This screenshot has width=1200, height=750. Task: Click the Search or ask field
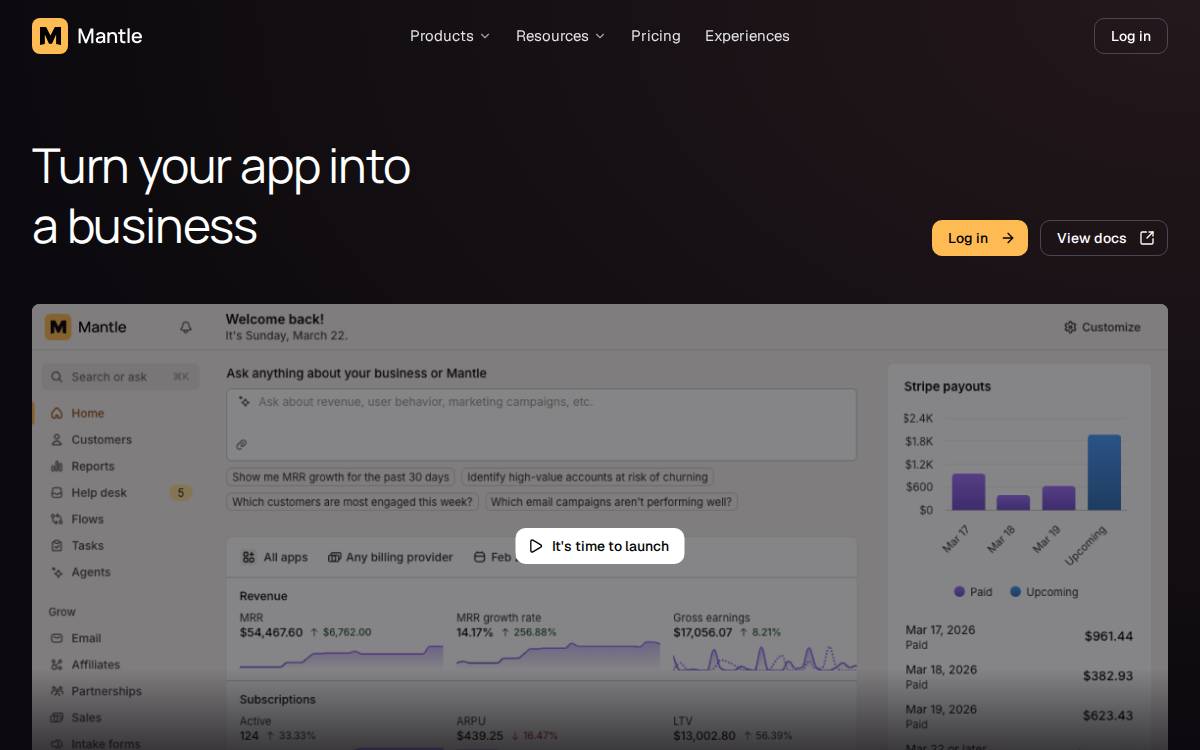(x=121, y=377)
